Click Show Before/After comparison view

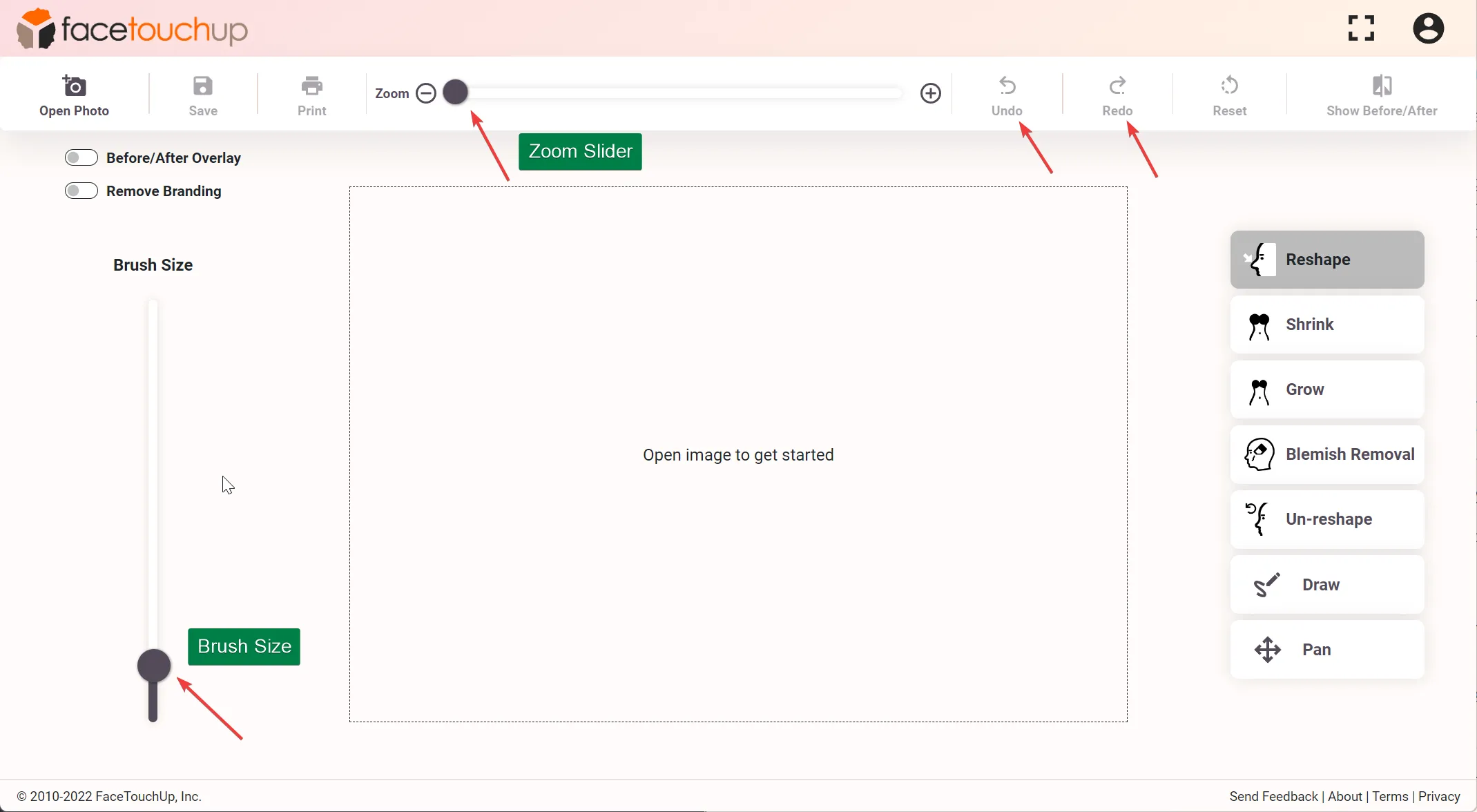[x=1381, y=95]
